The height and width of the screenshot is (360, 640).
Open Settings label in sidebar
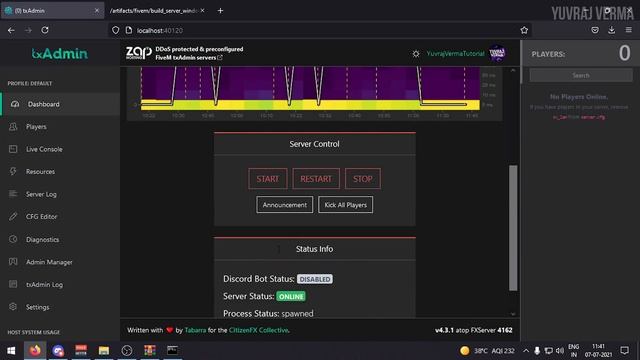pyautogui.click(x=38, y=307)
